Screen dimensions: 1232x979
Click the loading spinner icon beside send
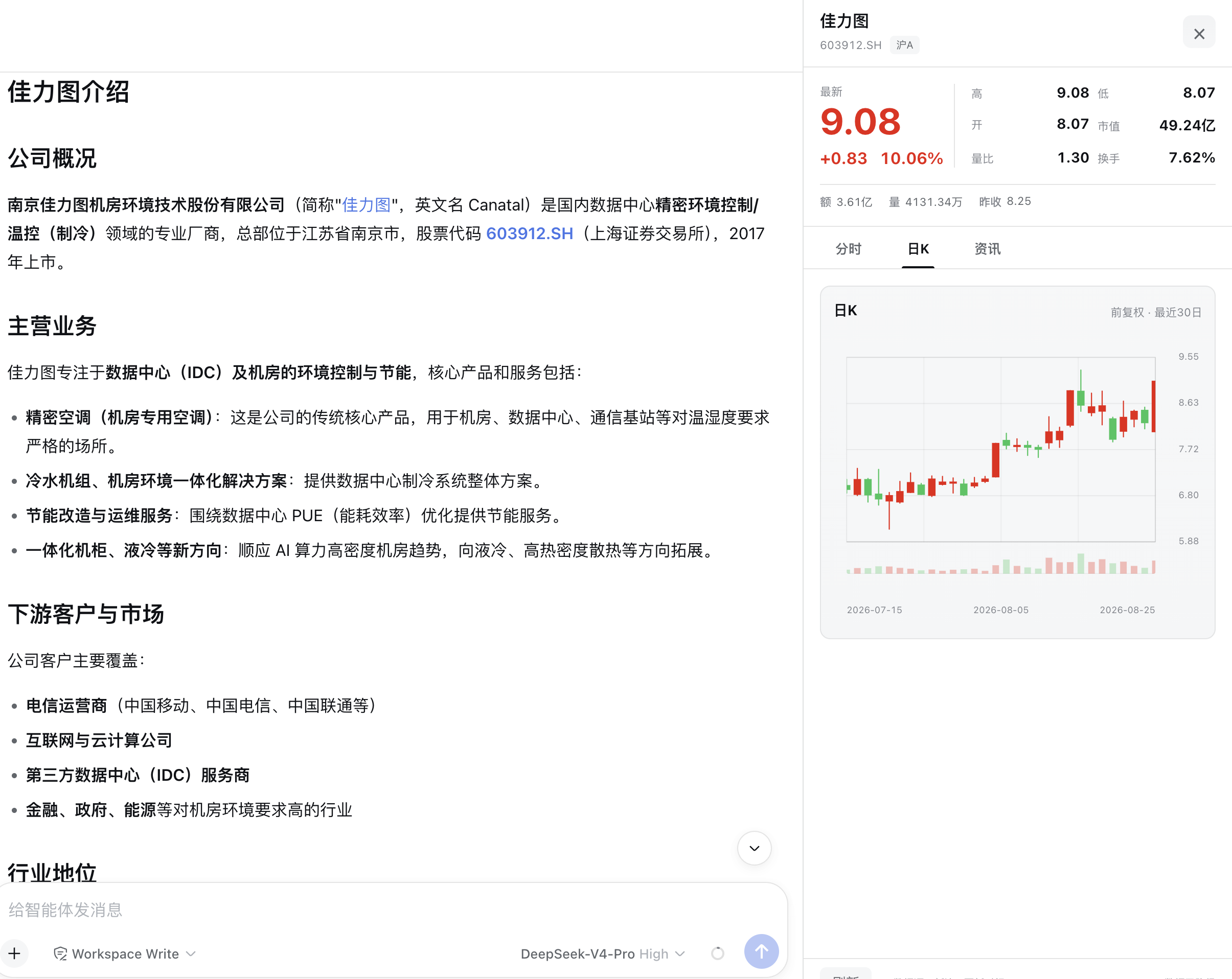pos(718,953)
